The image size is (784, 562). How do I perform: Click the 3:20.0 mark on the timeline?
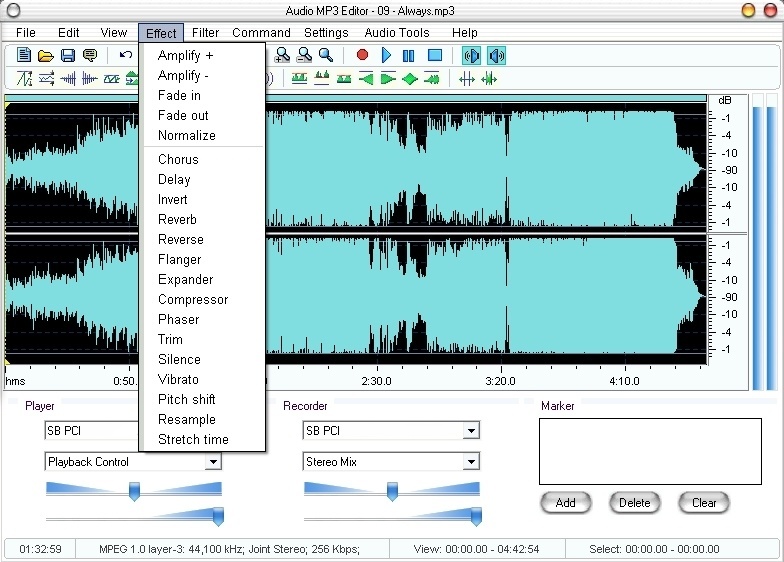(500, 381)
